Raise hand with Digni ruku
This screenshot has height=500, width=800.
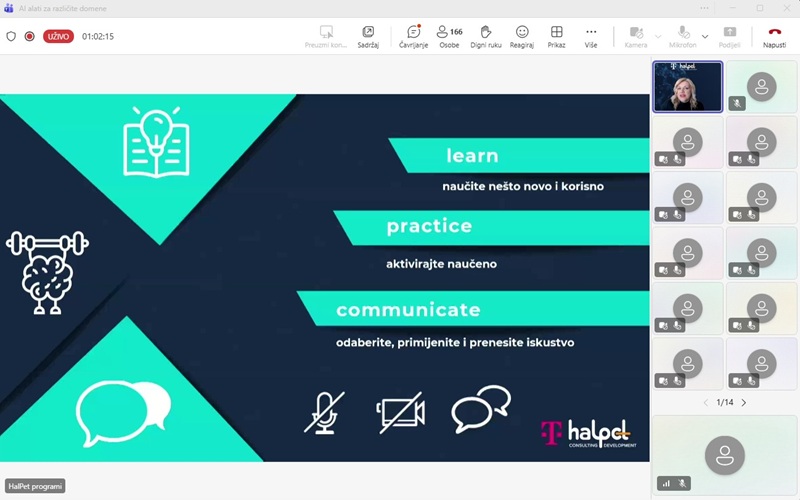pyautogui.click(x=486, y=36)
